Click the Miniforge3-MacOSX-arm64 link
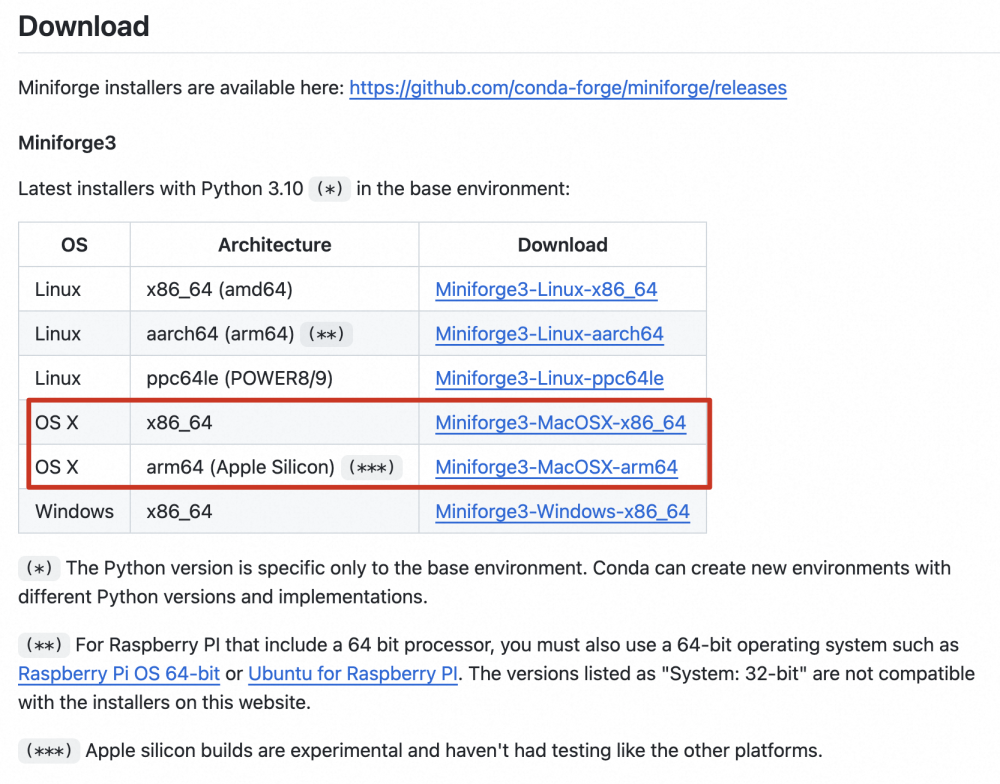Image resolution: width=1000 pixels, height=784 pixels. 556,467
